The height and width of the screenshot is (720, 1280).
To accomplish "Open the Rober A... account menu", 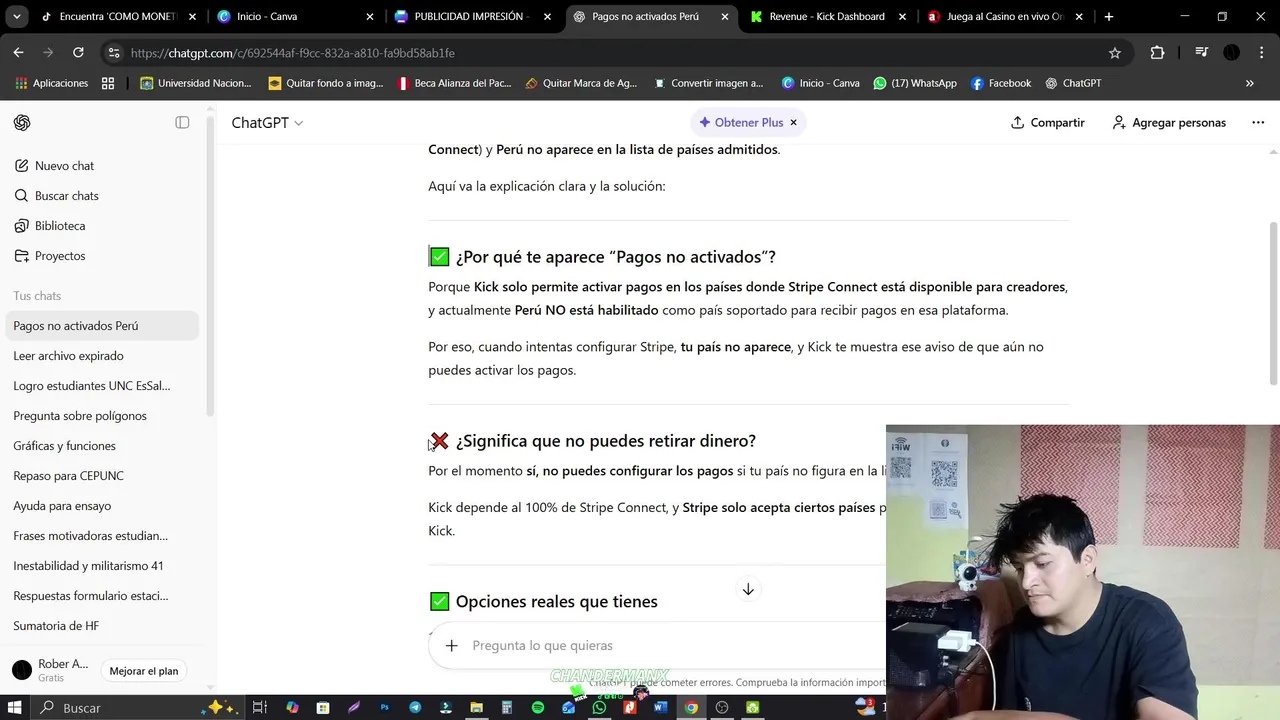I will click(x=52, y=670).
